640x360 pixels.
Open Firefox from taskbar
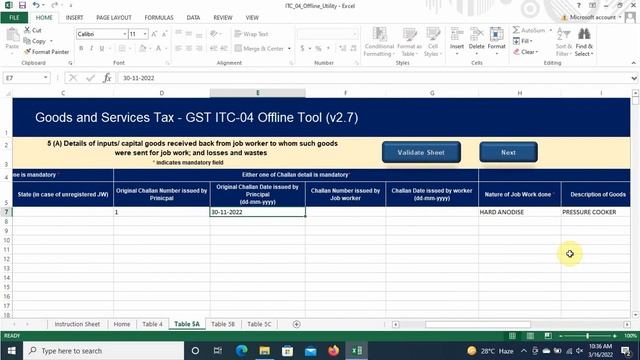tap(333, 351)
